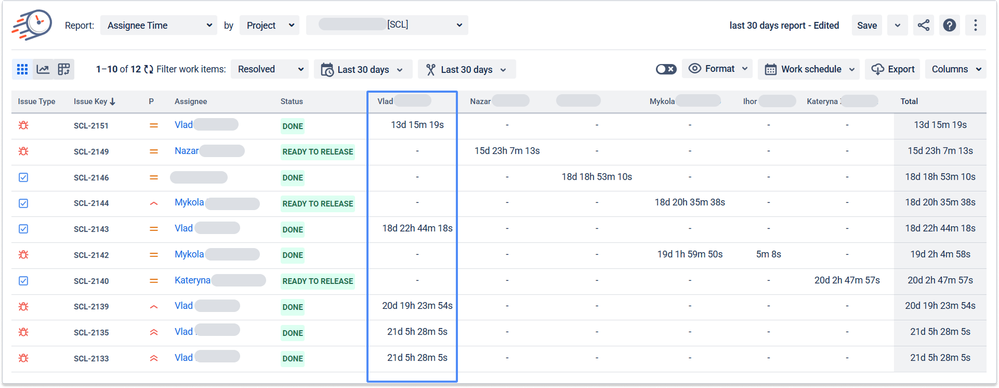Image resolution: width=999 pixels, height=388 pixels.
Task: Click the READY TO RELEASE status of SCL-2149
Action: 317,152
